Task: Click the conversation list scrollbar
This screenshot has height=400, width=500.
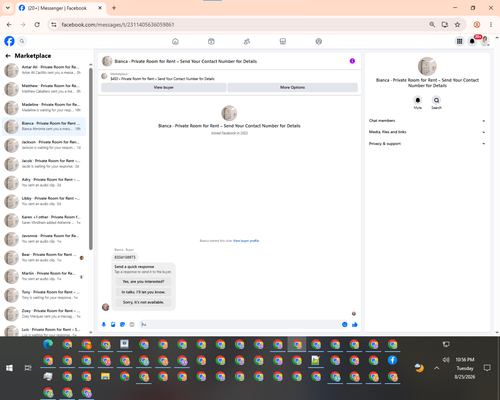Action: 91,159
